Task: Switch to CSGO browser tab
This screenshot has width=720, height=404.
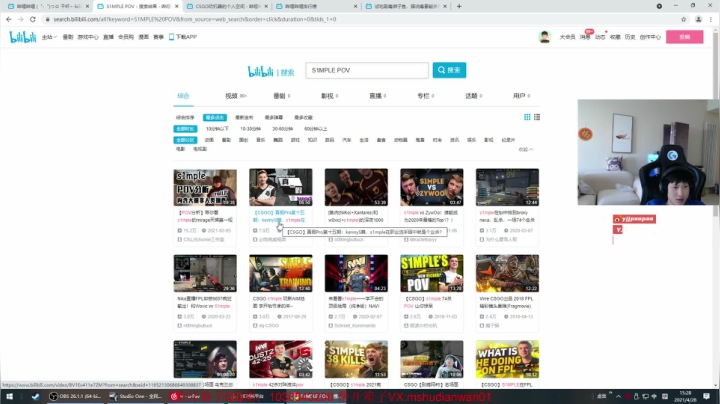Action: click(x=228, y=6)
